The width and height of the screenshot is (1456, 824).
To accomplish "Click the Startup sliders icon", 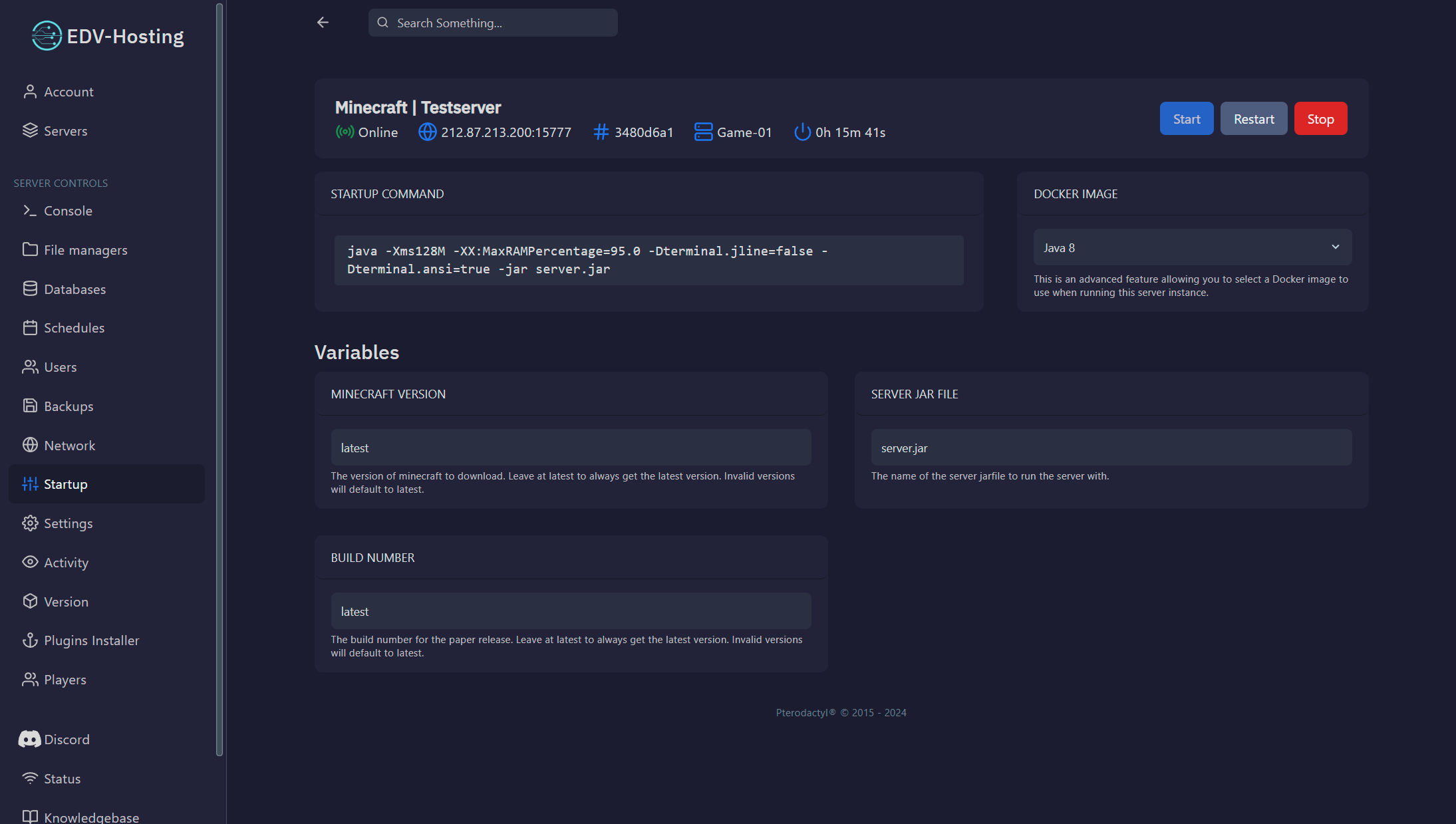I will coord(30,483).
